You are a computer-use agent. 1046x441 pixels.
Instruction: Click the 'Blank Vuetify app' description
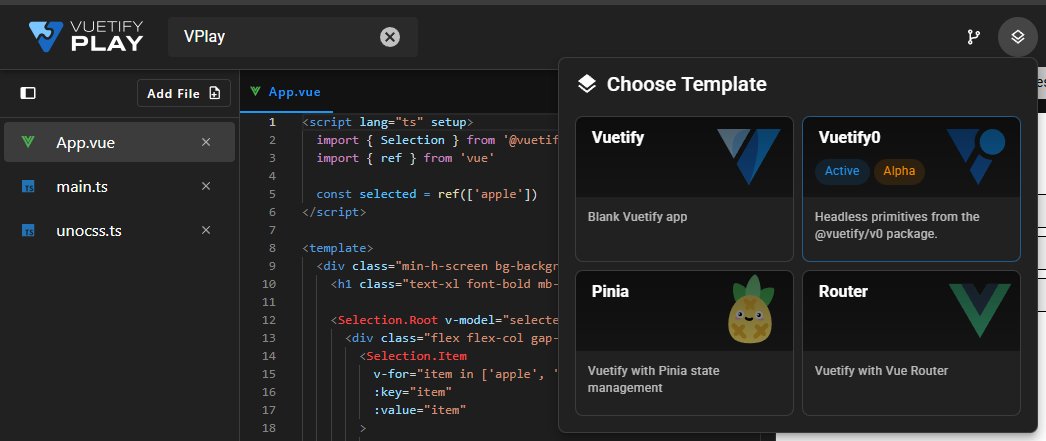click(637, 217)
